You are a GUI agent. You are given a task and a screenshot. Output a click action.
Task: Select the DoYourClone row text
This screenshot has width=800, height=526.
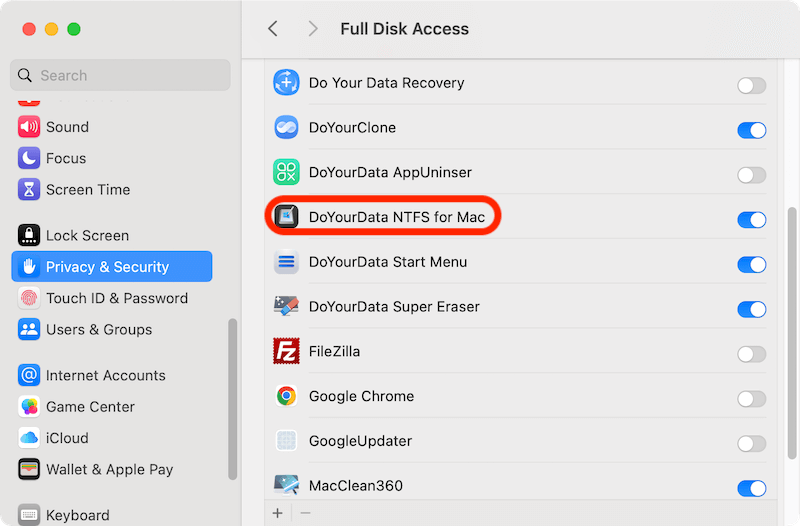click(353, 128)
